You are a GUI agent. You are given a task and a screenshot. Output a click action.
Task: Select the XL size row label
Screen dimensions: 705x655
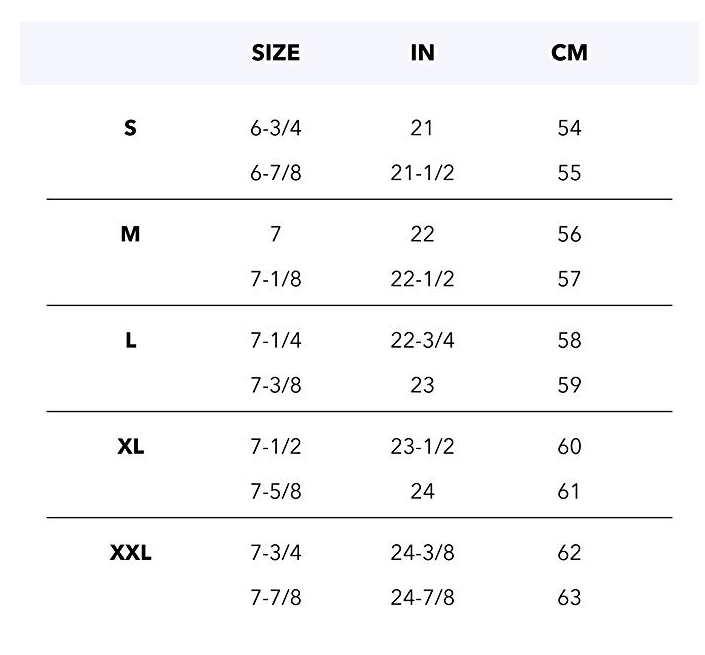pyautogui.click(x=130, y=446)
